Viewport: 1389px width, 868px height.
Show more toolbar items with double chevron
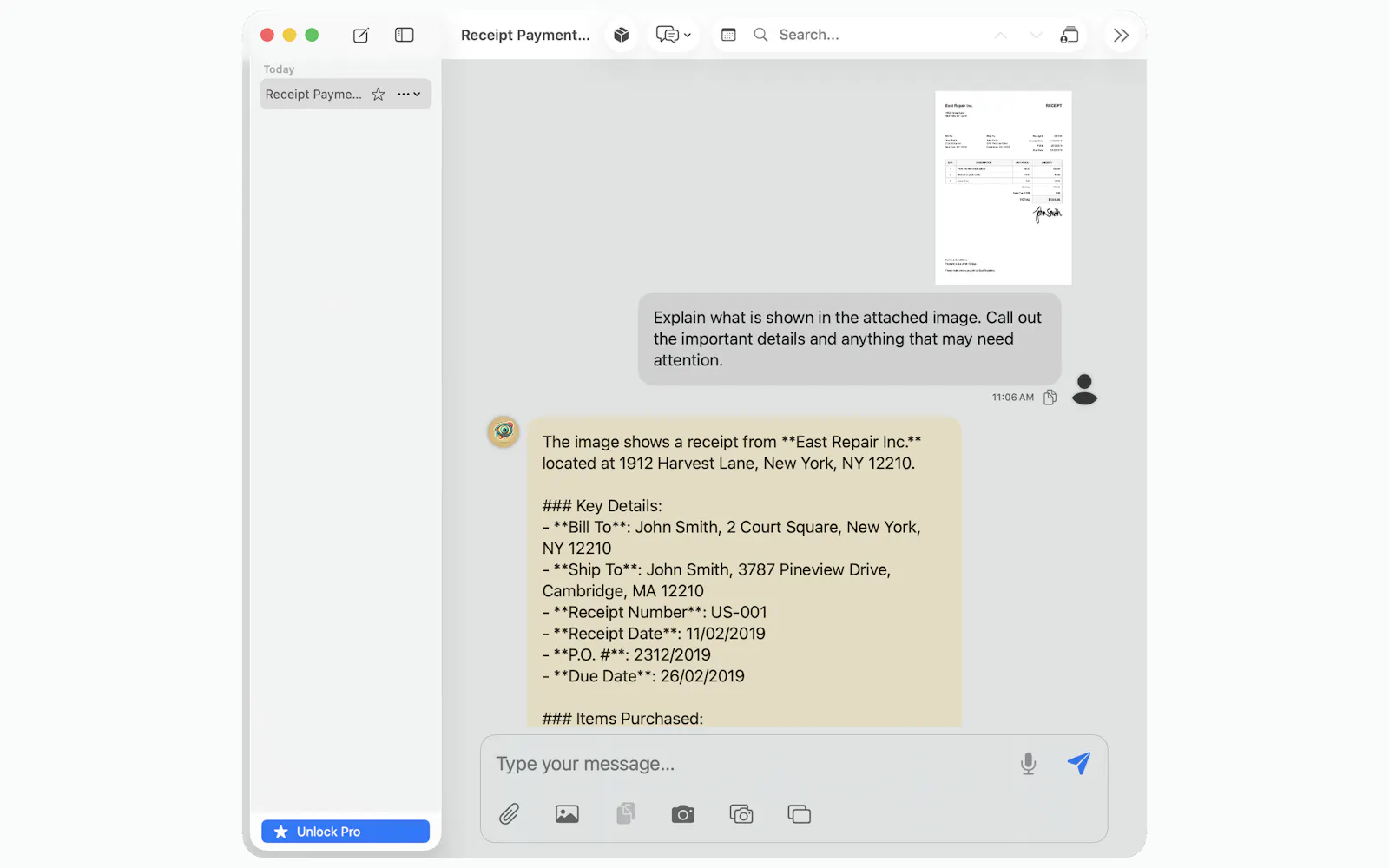[x=1122, y=36]
